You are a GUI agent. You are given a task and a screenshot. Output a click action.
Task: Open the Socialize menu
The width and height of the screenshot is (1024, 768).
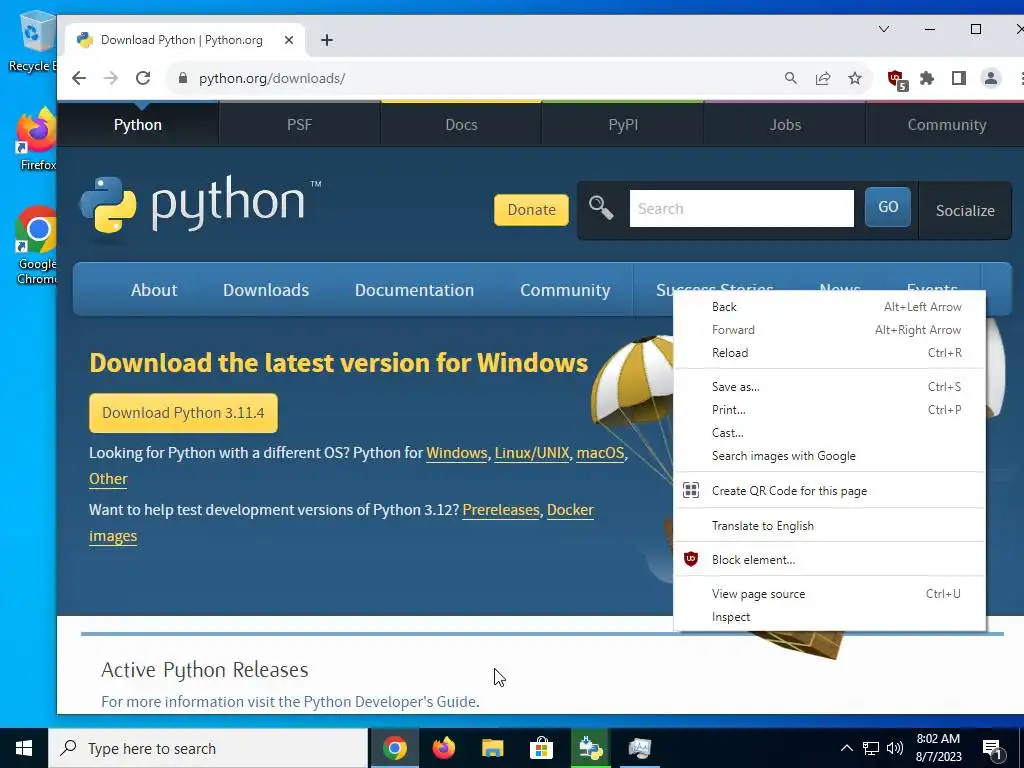(965, 210)
